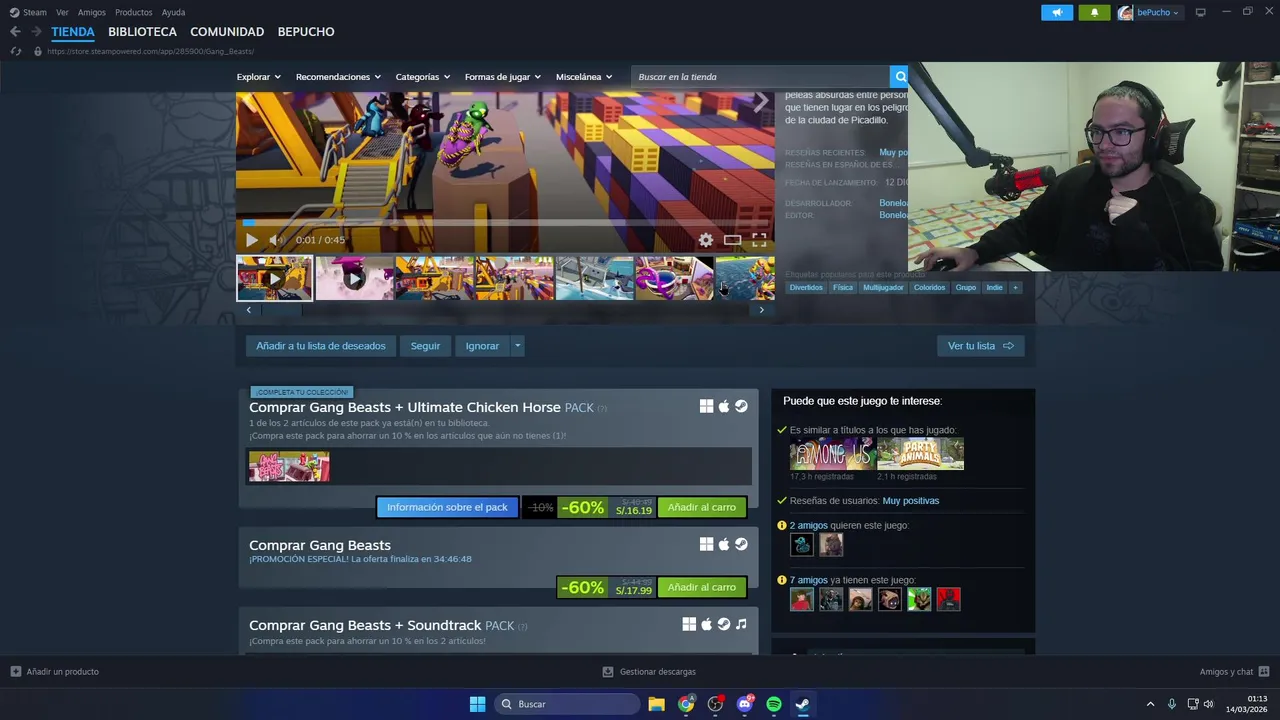Play the trailer video
1280x720 pixels.
pos(251,240)
